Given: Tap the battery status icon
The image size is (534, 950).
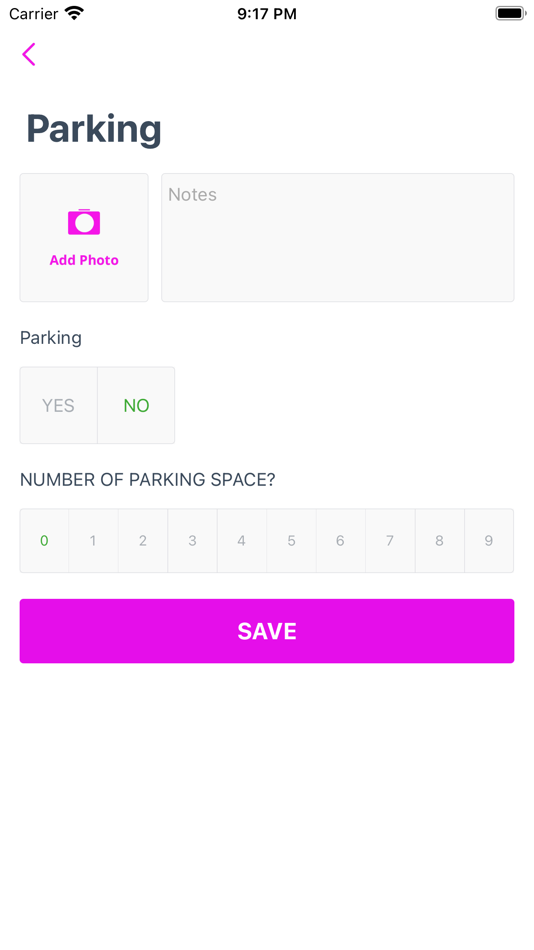Looking at the screenshot, I should tap(510, 13).
